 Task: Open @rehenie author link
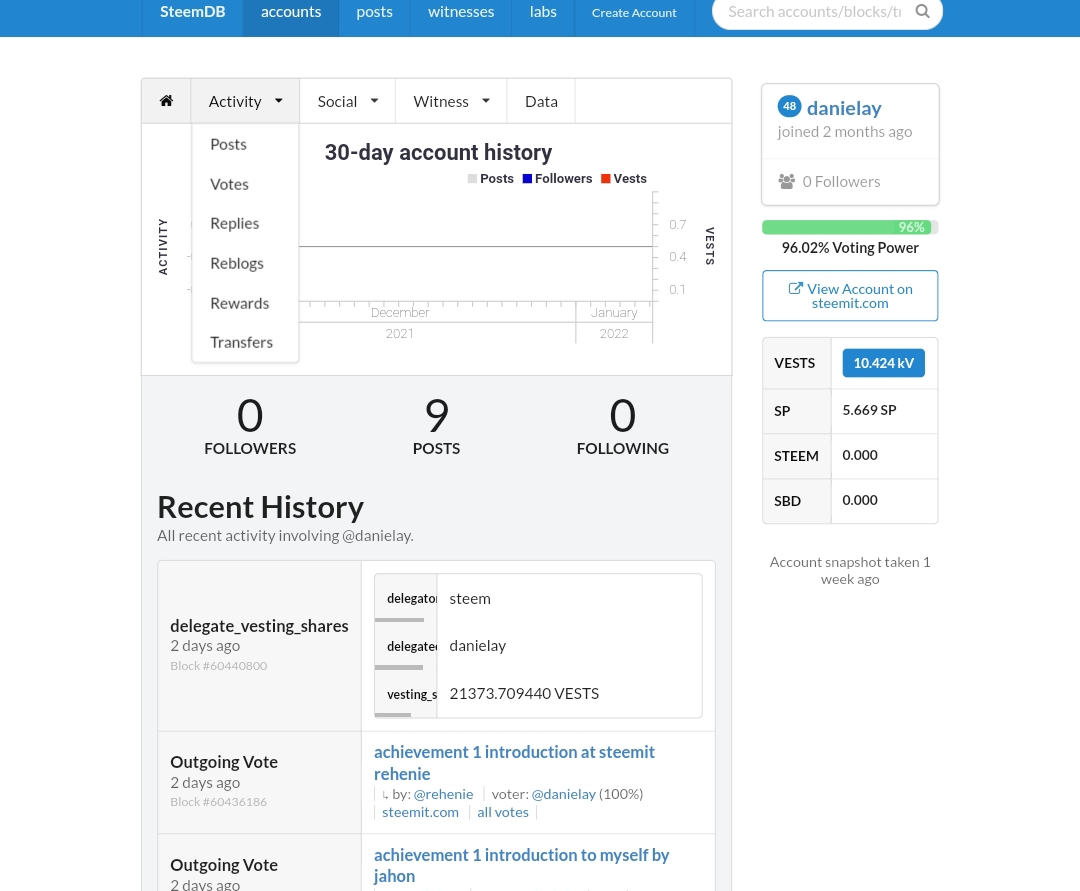(444, 794)
